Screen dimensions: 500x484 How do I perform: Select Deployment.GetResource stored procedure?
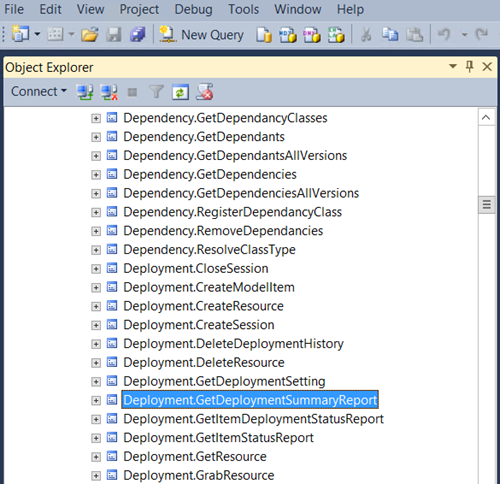click(195, 457)
